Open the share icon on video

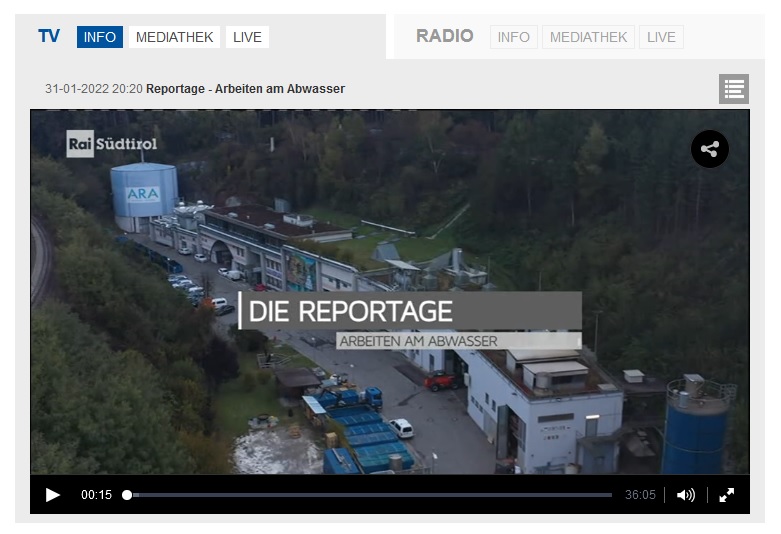coord(709,150)
